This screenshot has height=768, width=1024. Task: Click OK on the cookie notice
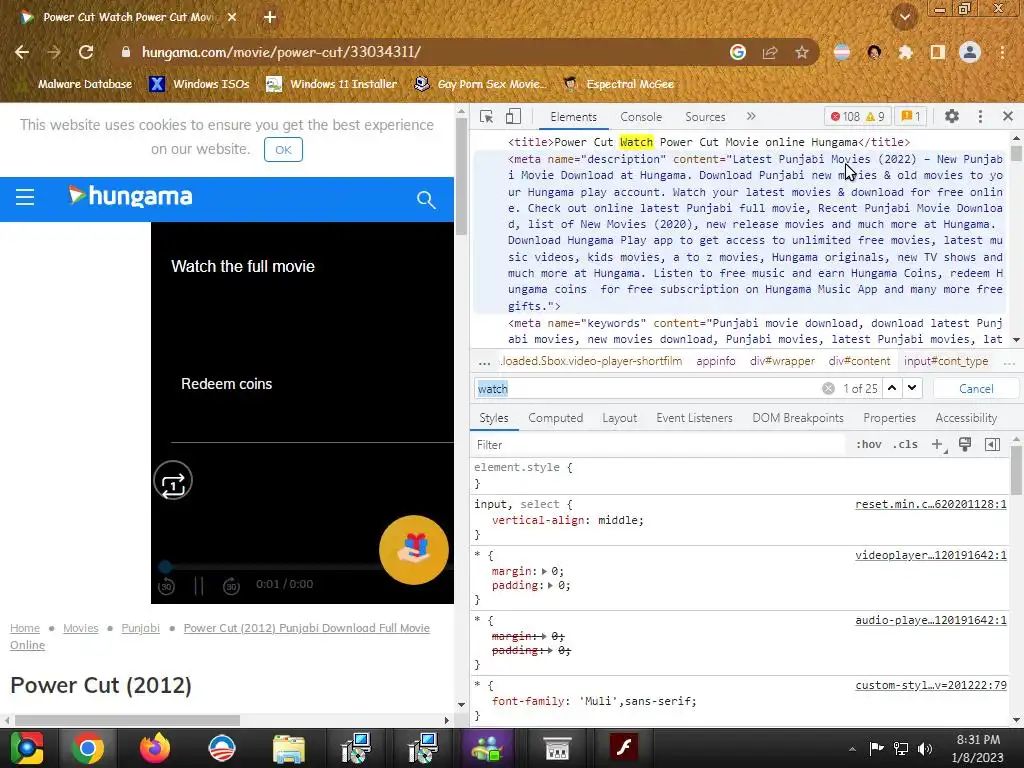click(x=283, y=150)
